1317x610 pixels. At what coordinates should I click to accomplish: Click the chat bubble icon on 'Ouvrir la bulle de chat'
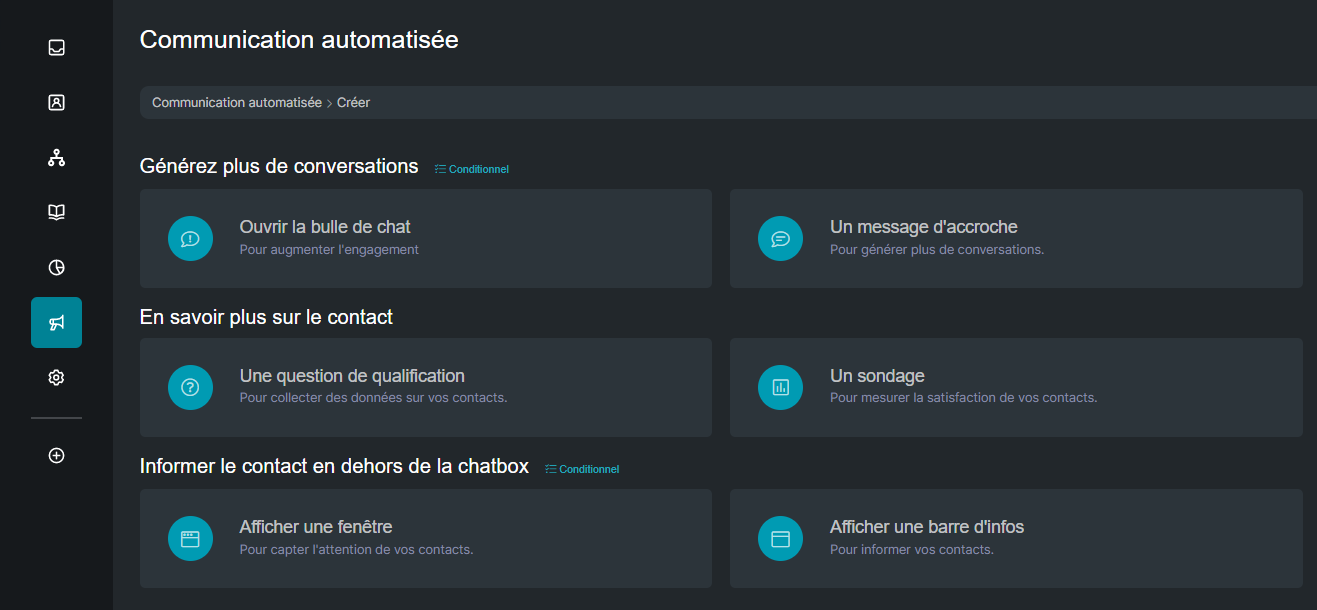point(190,238)
